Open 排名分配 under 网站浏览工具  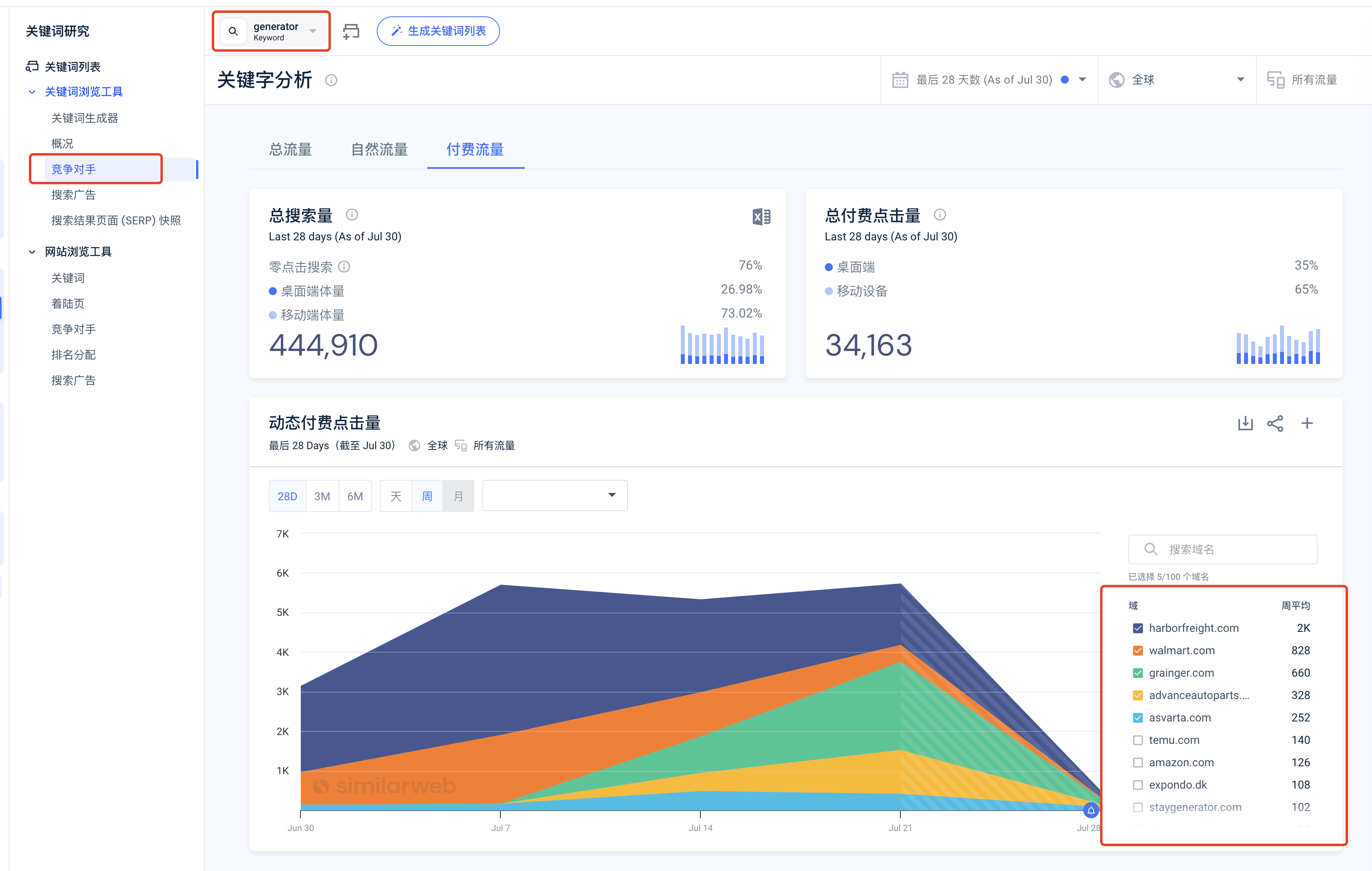click(74, 355)
